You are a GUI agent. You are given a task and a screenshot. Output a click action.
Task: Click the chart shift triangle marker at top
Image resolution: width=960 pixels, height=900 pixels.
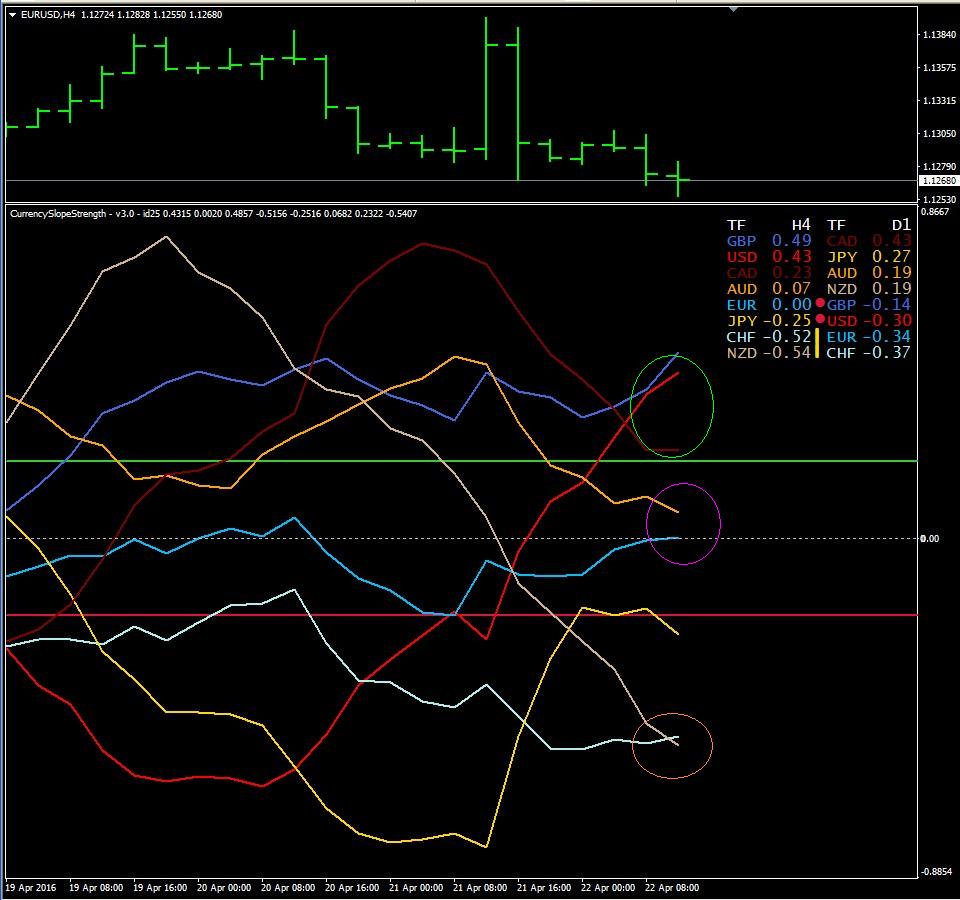tap(733, 9)
